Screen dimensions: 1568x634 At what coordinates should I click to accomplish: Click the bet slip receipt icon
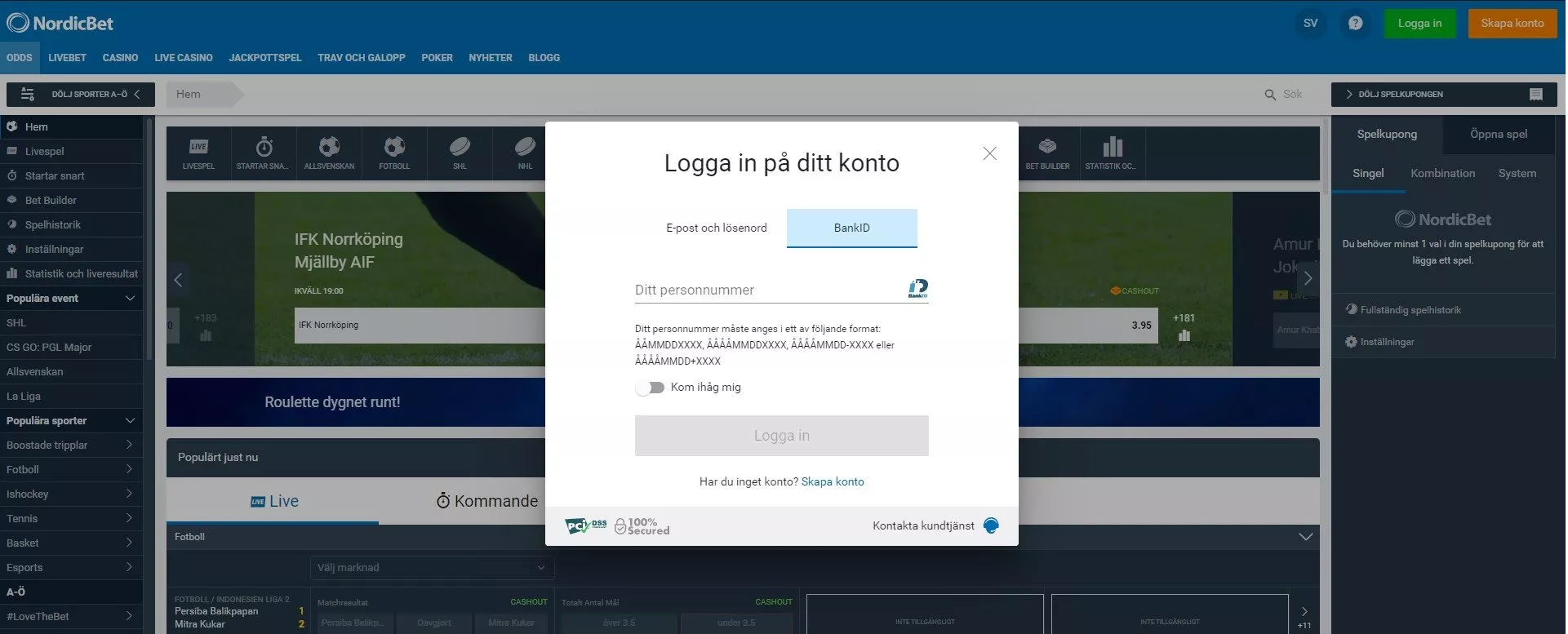point(1535,95)
